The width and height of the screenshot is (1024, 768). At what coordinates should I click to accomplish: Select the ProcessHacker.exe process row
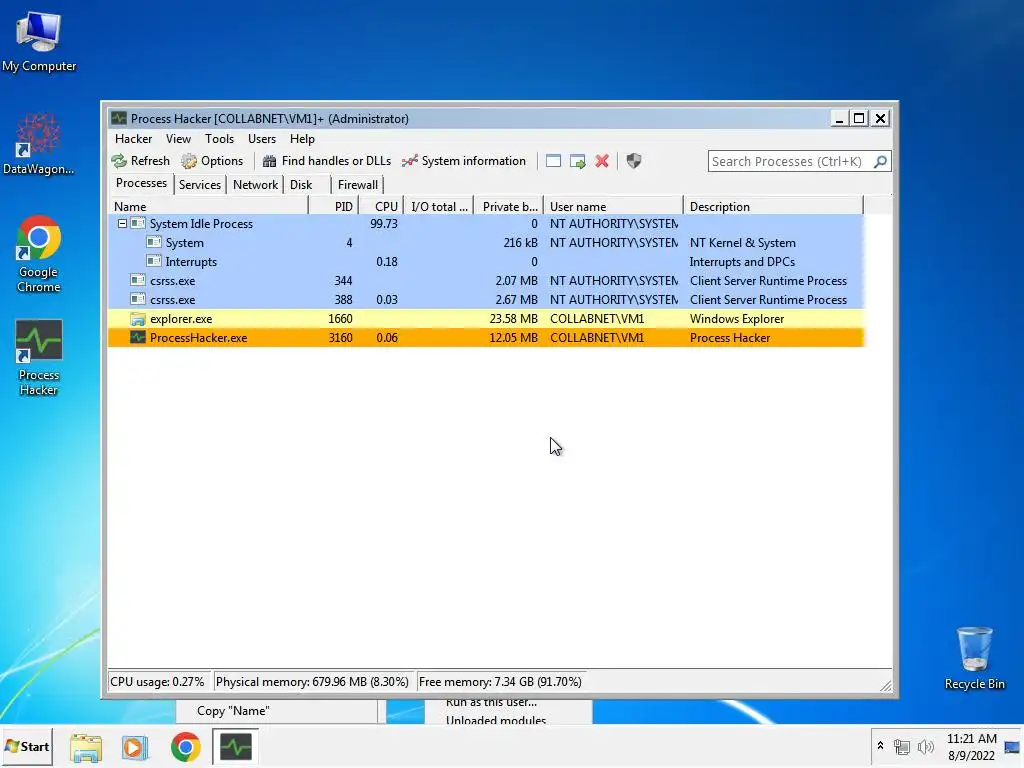click(x=486, y=338)
